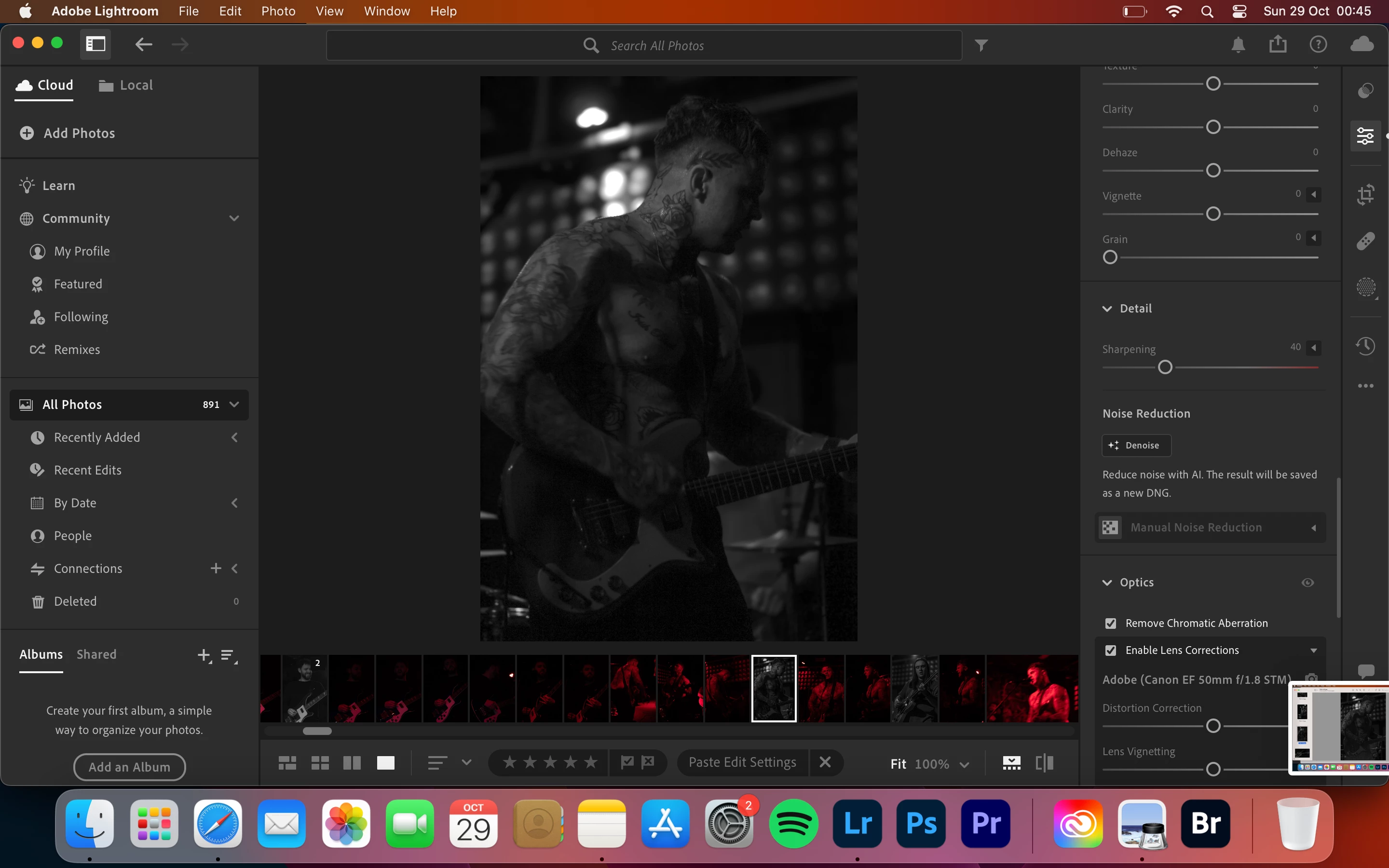The height and width of the screenshot is (868, 1389).
Task: Open the Fit zoom dropdown
Action: (964, 764)
